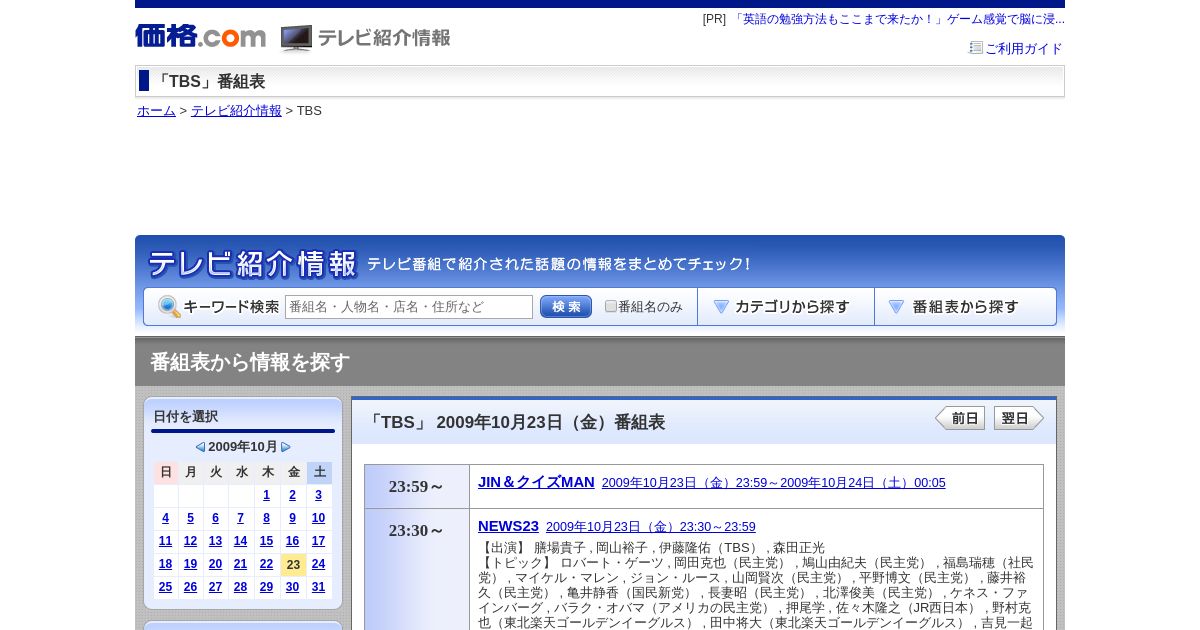The image size is (1200, 630).
Task: Select October 19 in calendar
Action: tap(190, 564)
